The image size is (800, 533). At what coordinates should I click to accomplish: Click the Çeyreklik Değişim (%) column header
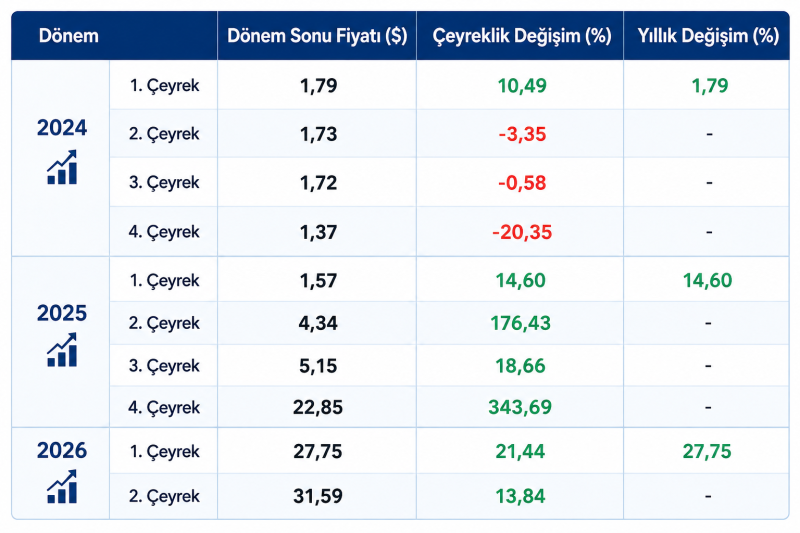pyautogui.click(x=521, y=36)
